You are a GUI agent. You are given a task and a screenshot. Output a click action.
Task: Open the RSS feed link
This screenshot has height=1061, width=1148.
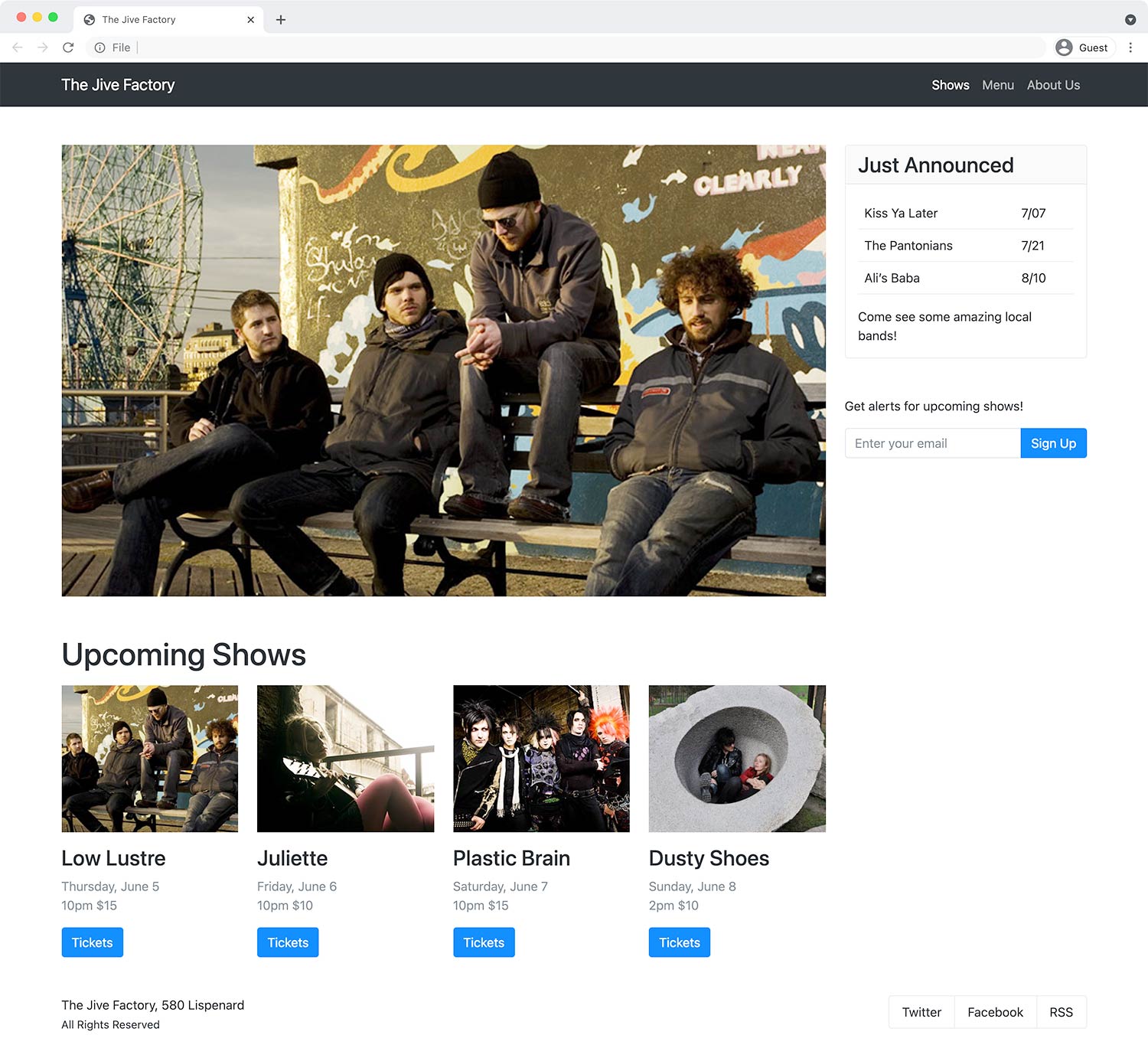click(1062, 1011)
